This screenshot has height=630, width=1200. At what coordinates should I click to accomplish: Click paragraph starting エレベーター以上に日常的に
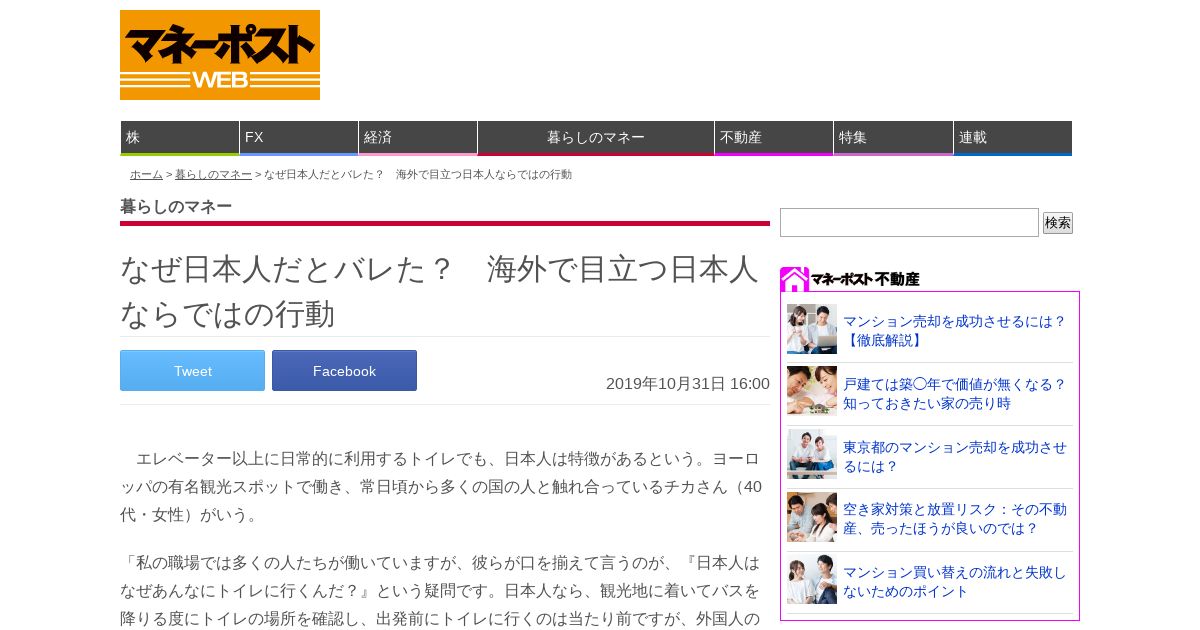pos(441,486)
